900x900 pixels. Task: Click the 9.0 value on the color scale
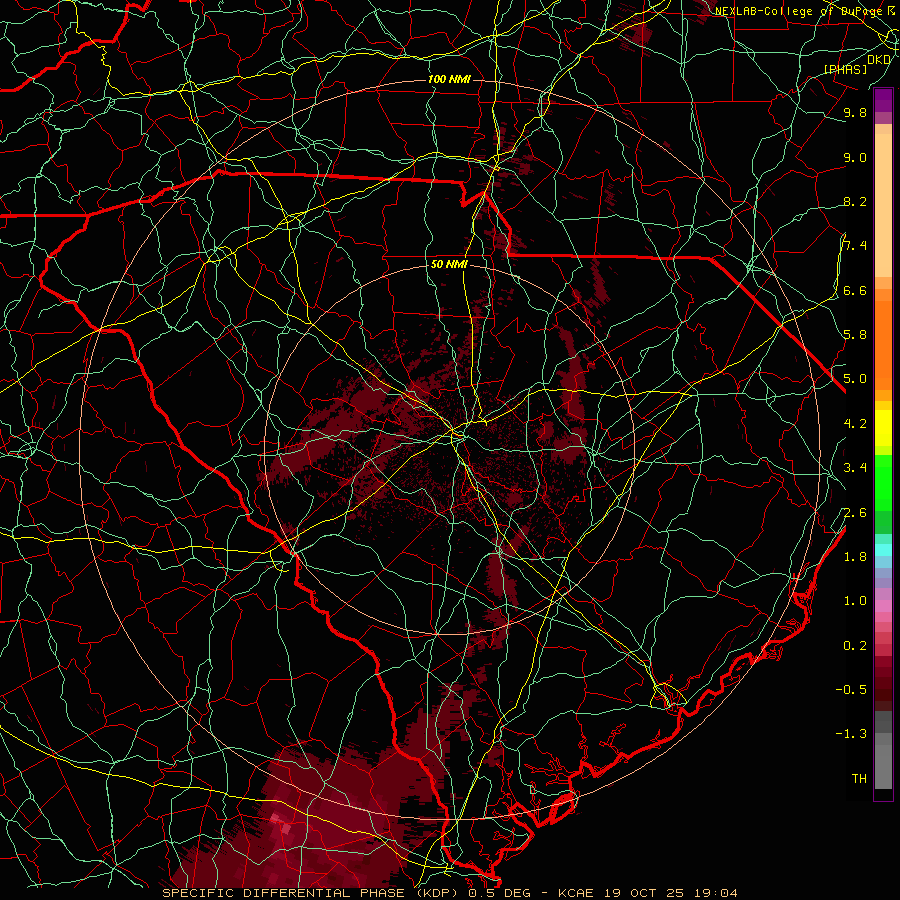pos(855,157)
